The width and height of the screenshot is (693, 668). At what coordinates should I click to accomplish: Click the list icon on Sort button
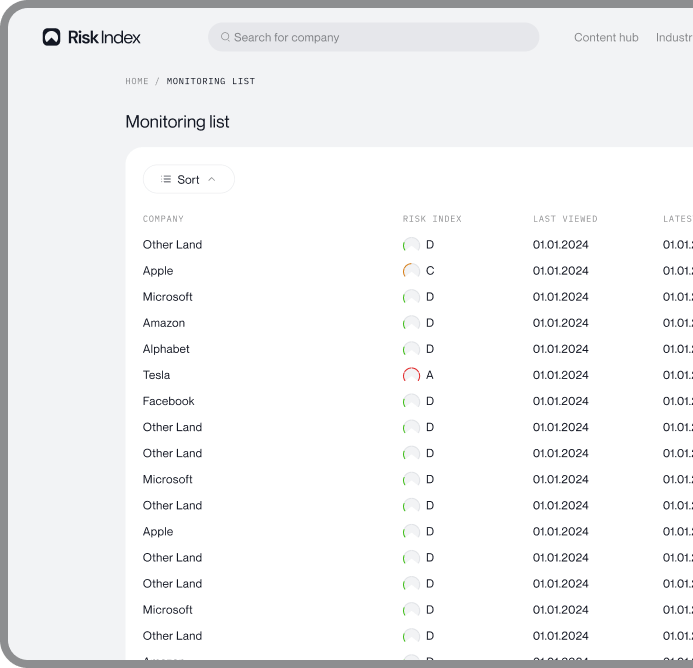[x=166, y=179]
